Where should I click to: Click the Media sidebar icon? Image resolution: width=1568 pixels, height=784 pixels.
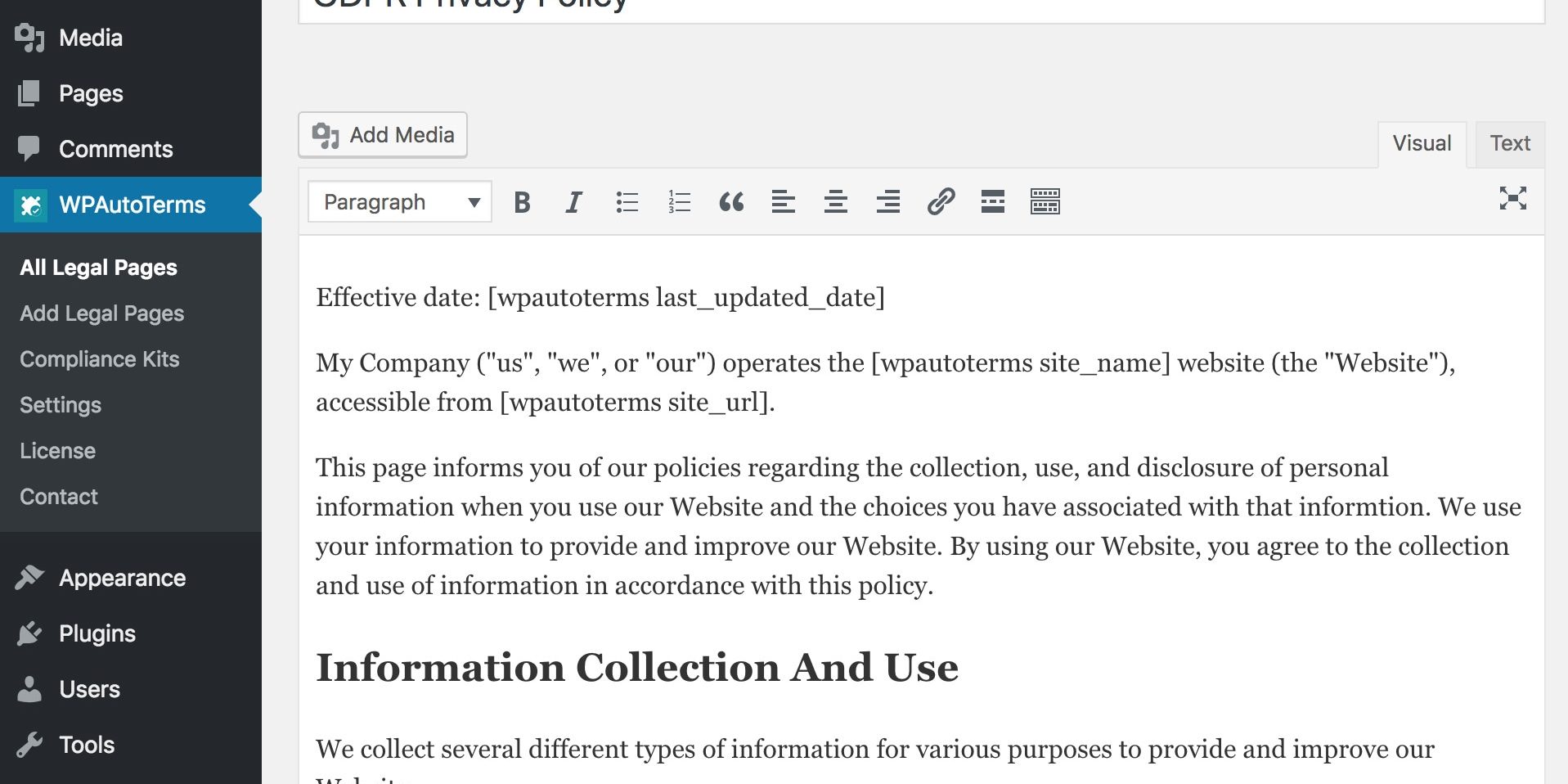(x=29, y=38)
